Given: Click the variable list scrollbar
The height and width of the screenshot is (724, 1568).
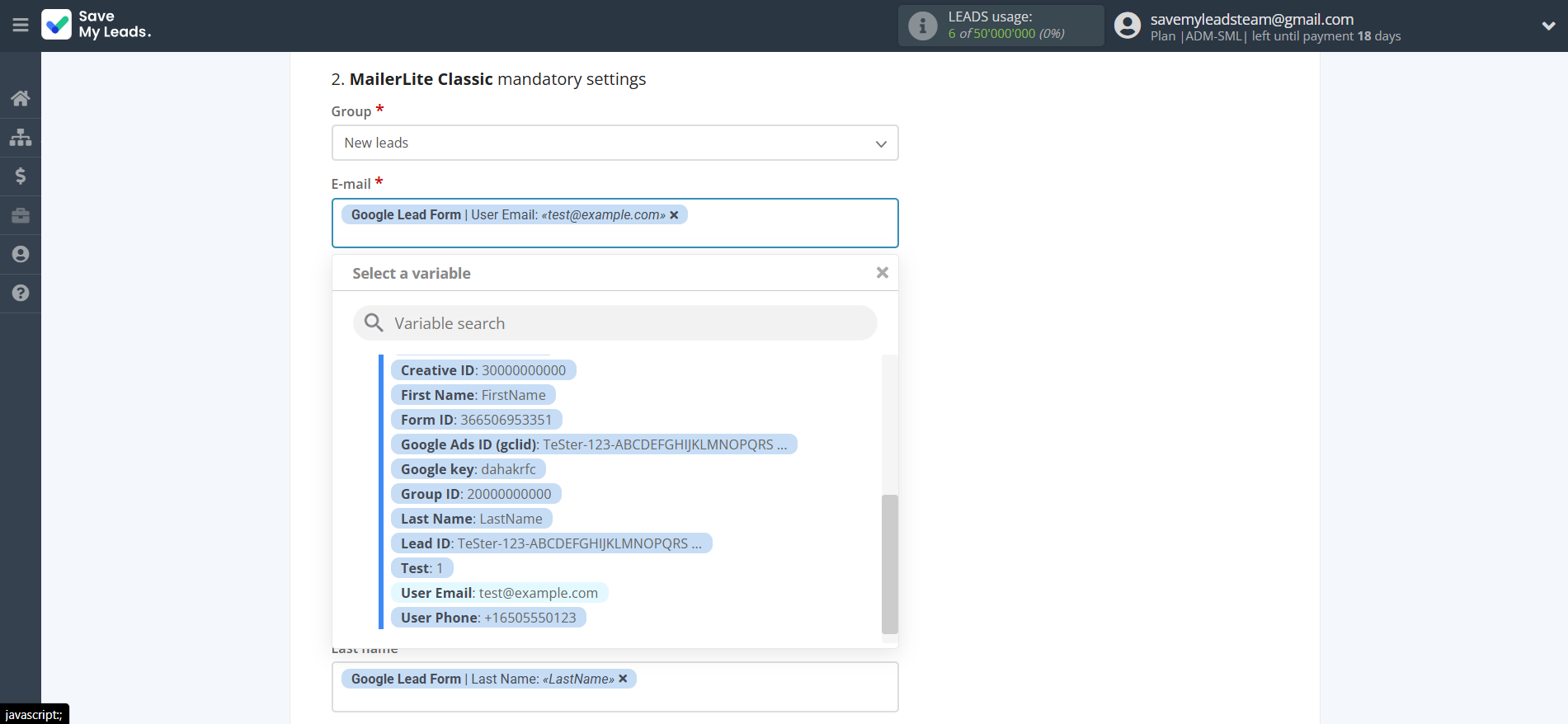Looking at the screenshot, I should click(889, 563).
